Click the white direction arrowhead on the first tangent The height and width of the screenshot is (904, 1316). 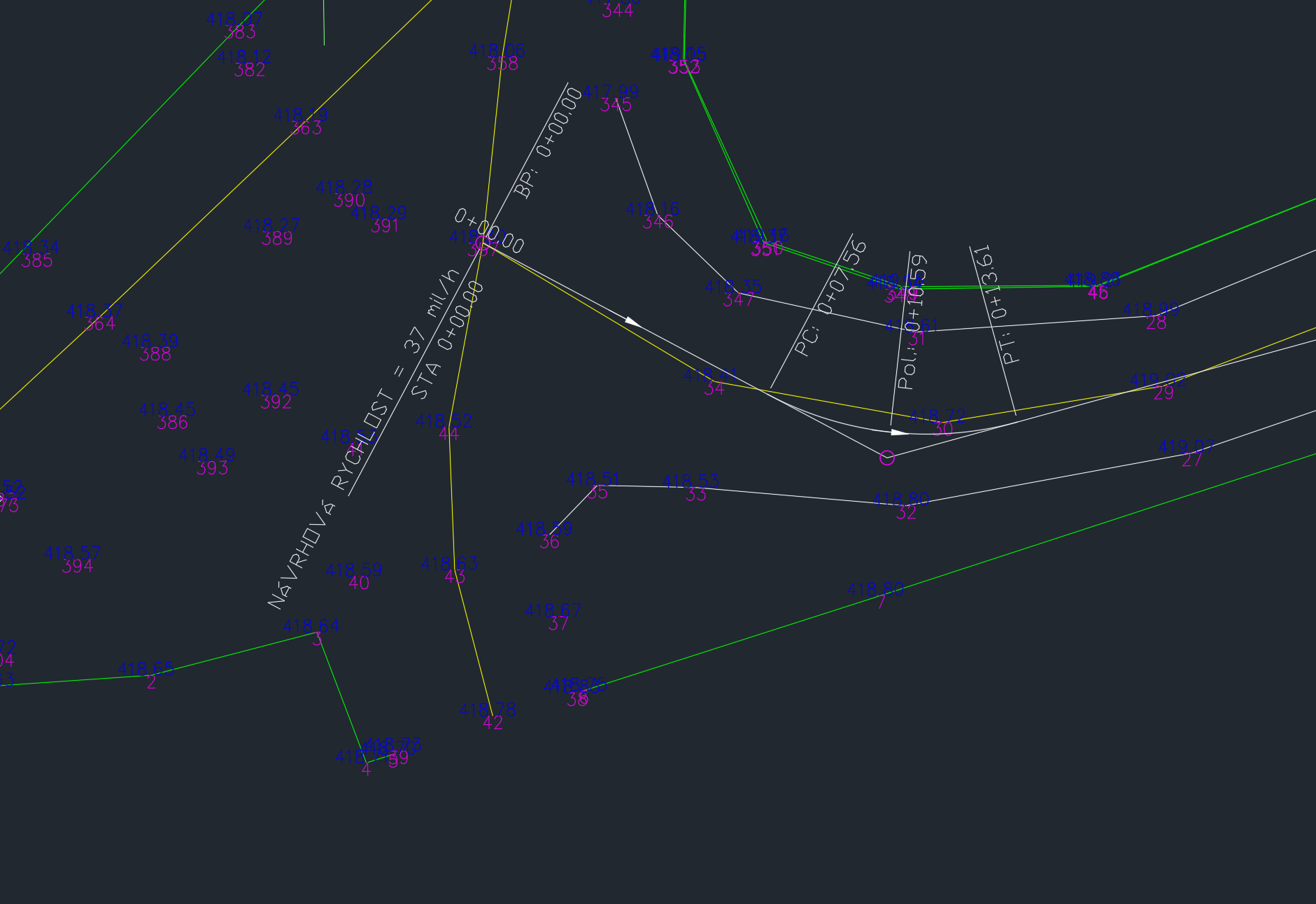point(632,321)
